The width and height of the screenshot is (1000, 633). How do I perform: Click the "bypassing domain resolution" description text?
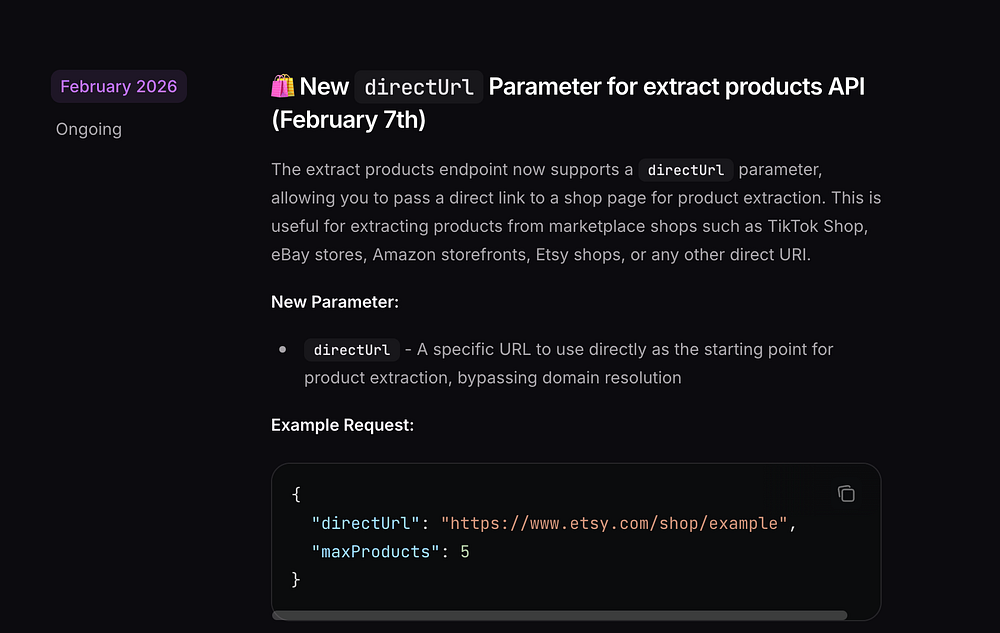(569, 378)
